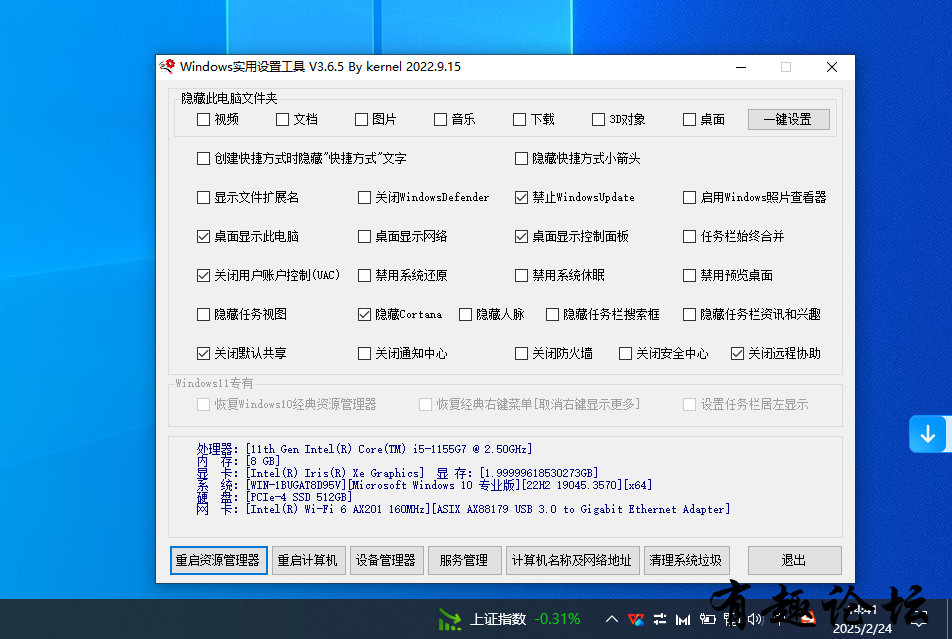Viewport: 952px width, 639px height.
Task: Check the 音乐 folder checkbox
Action: 440,120
